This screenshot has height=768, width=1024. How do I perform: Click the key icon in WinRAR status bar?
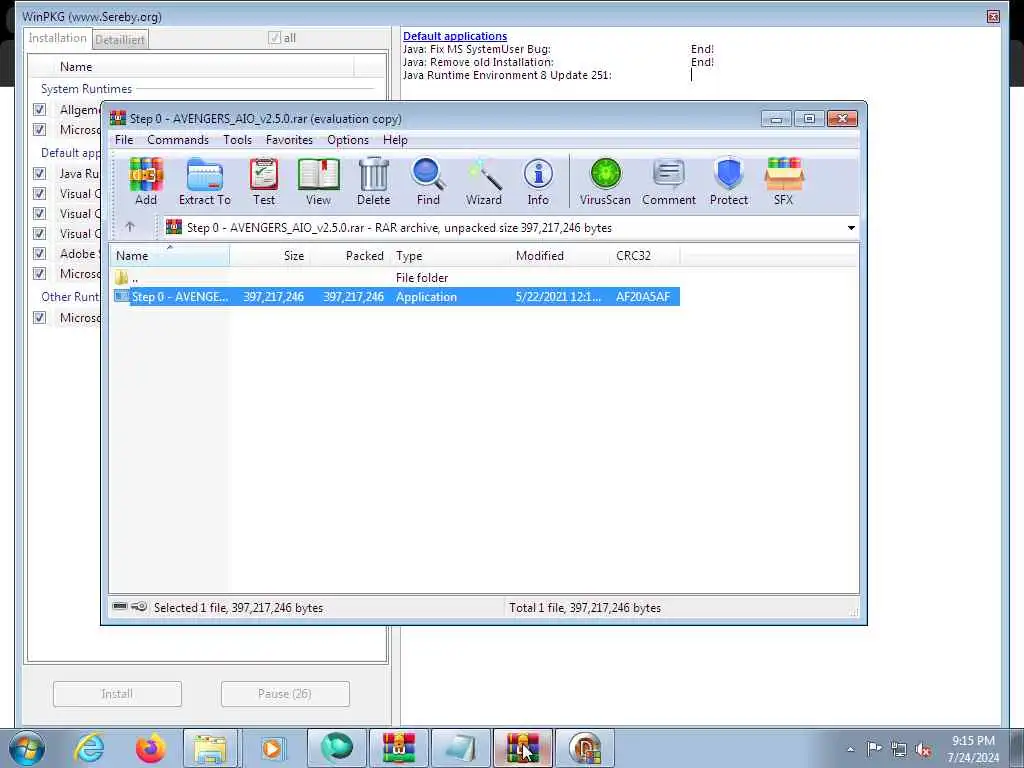pos(138,607)
